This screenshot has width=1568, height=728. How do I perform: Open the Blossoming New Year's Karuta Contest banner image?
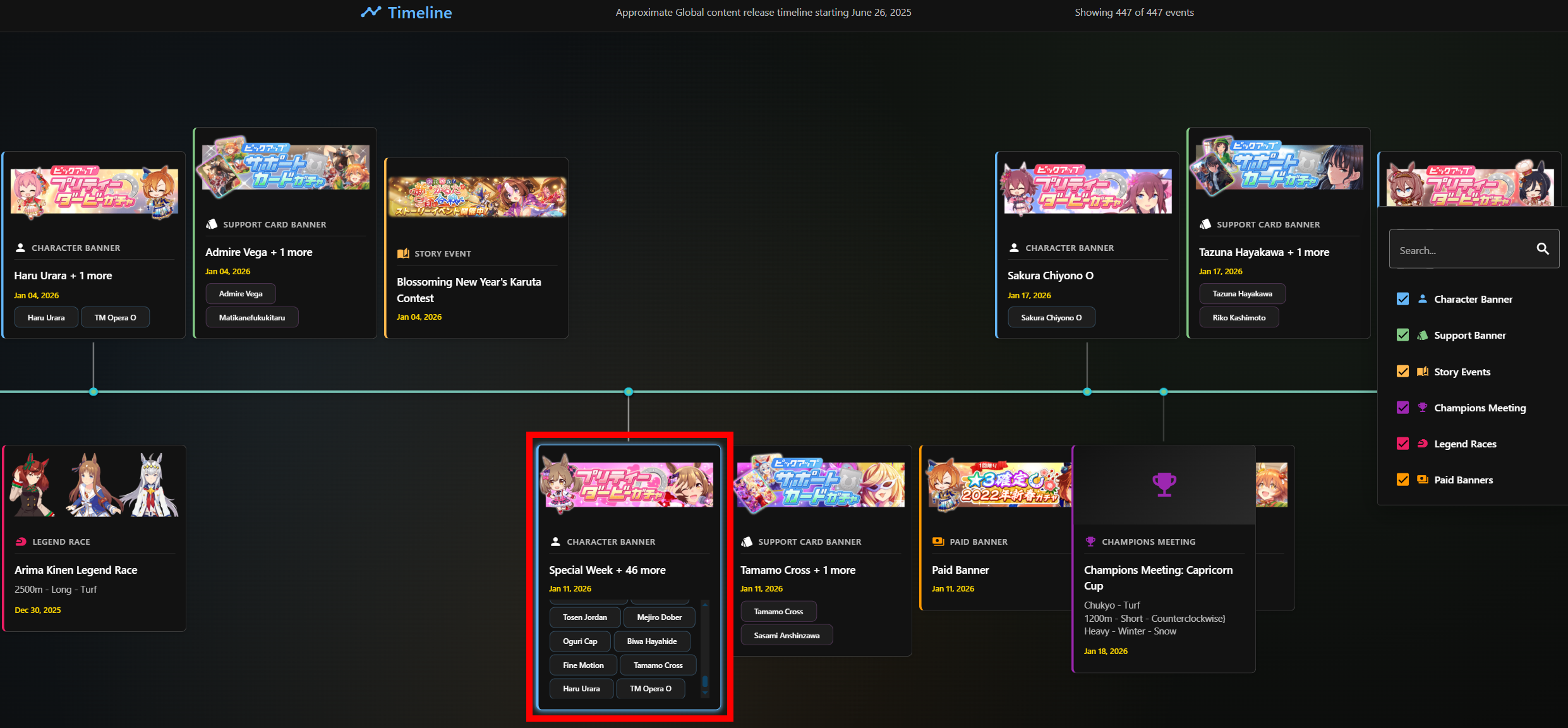point(477,197)
